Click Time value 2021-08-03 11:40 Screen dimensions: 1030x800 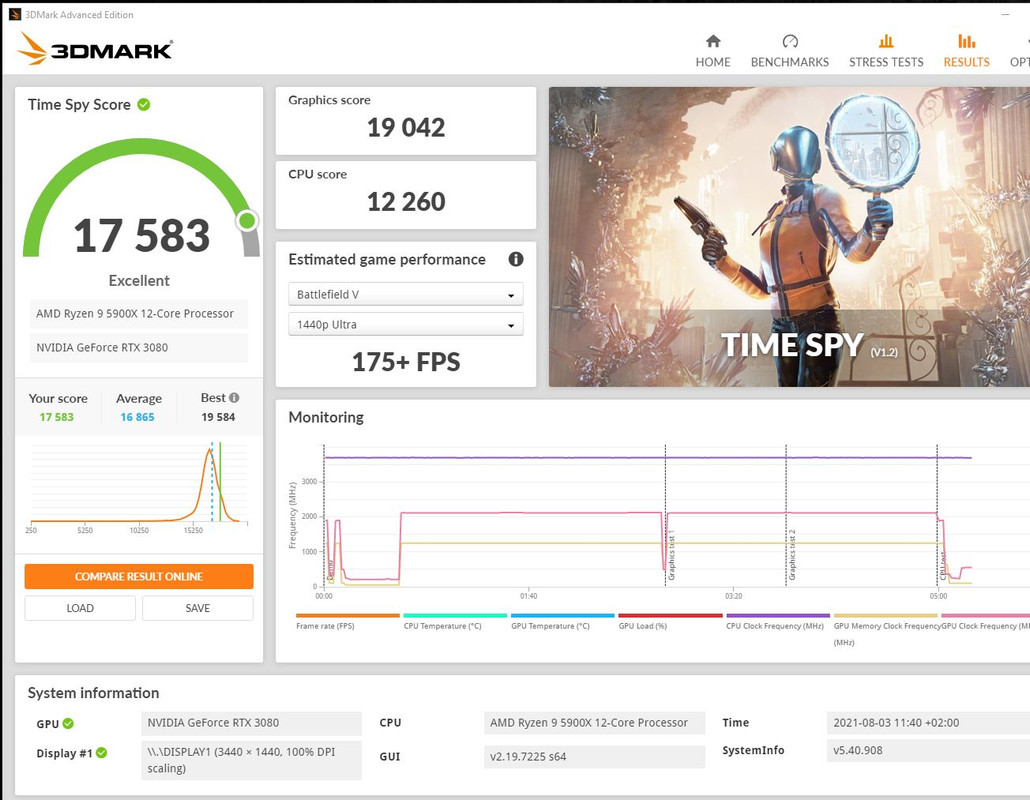(928, 723)
